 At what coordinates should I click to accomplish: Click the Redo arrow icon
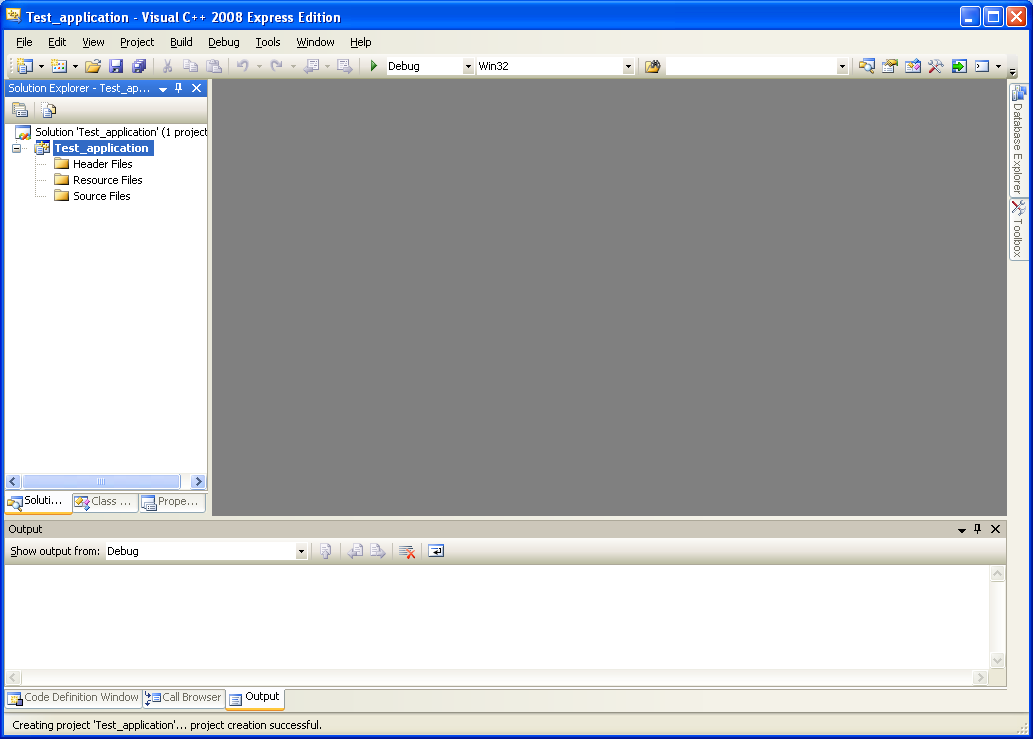277,66
